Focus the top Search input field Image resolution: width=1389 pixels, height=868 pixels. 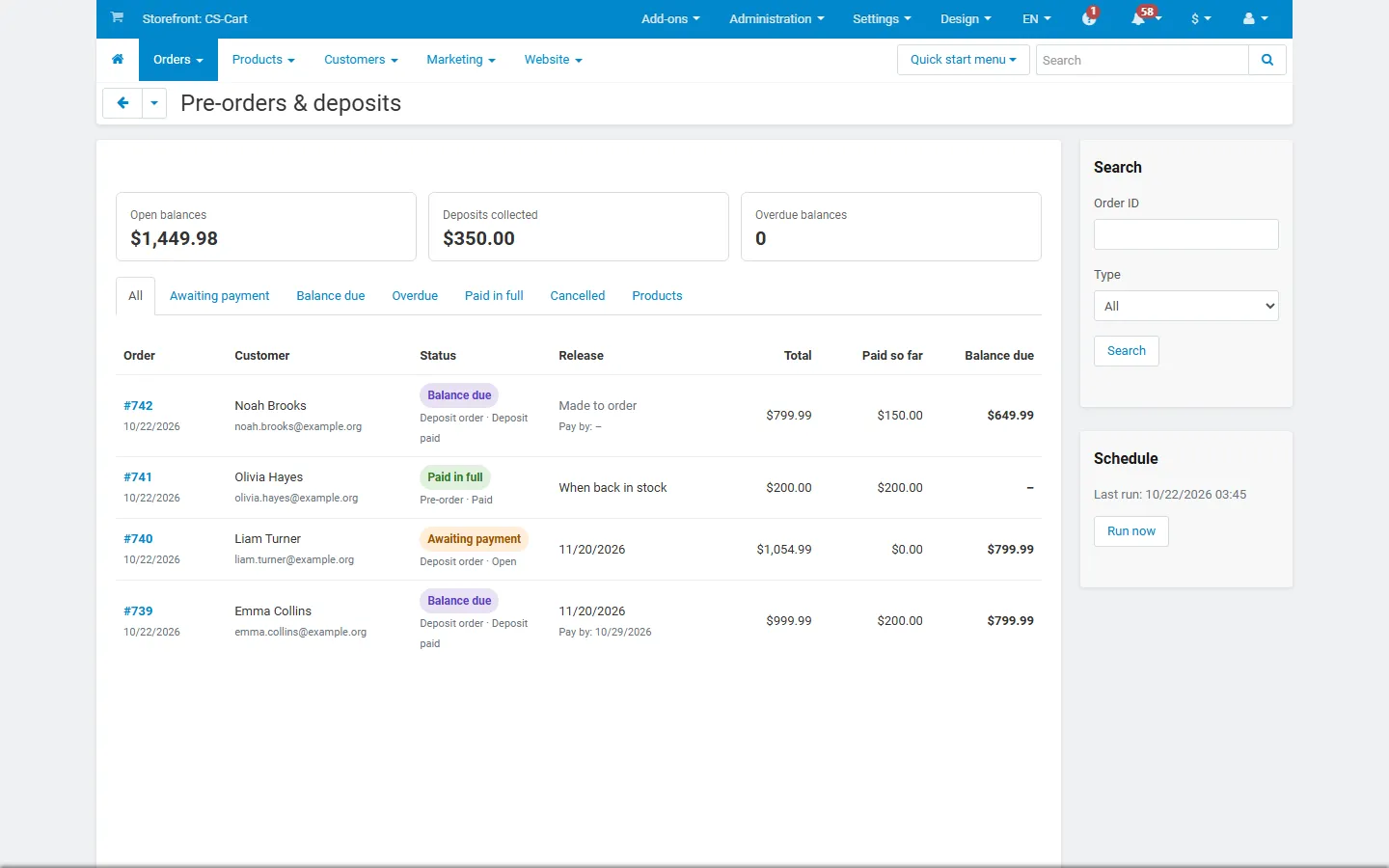1142,60
